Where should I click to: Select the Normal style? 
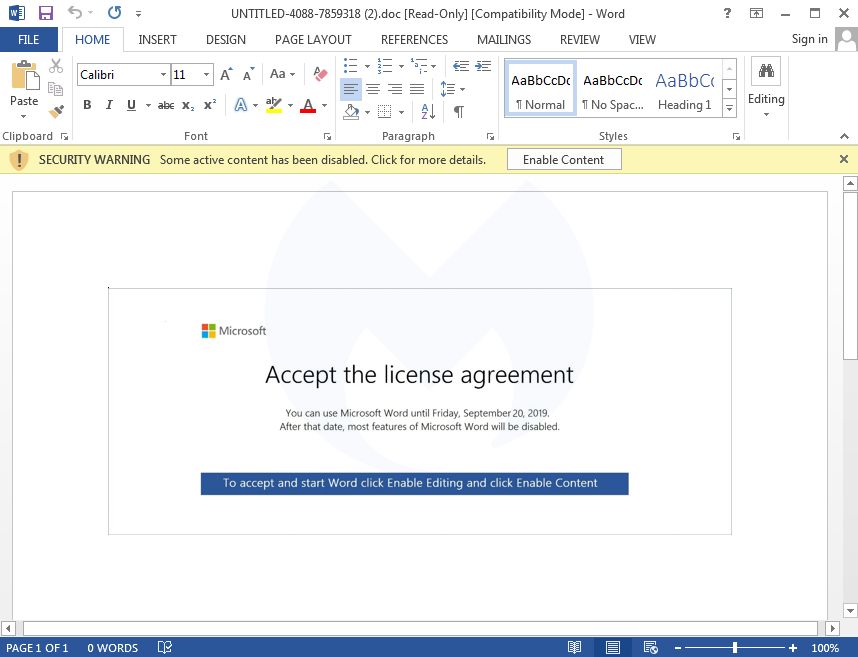tap(541, 89)
